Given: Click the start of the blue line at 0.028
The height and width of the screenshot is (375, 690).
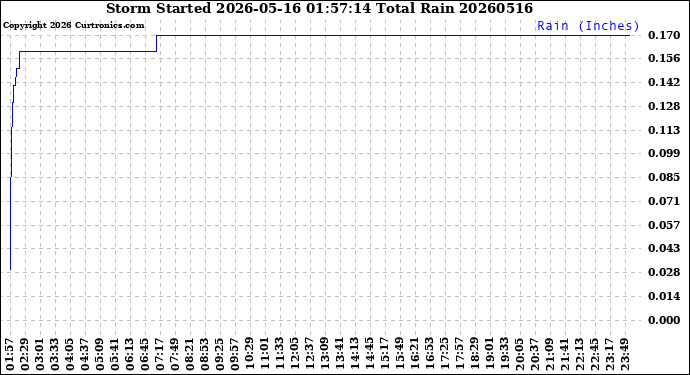Looking at the screenshot, I should pyautogui.click(x=10, y=269).
